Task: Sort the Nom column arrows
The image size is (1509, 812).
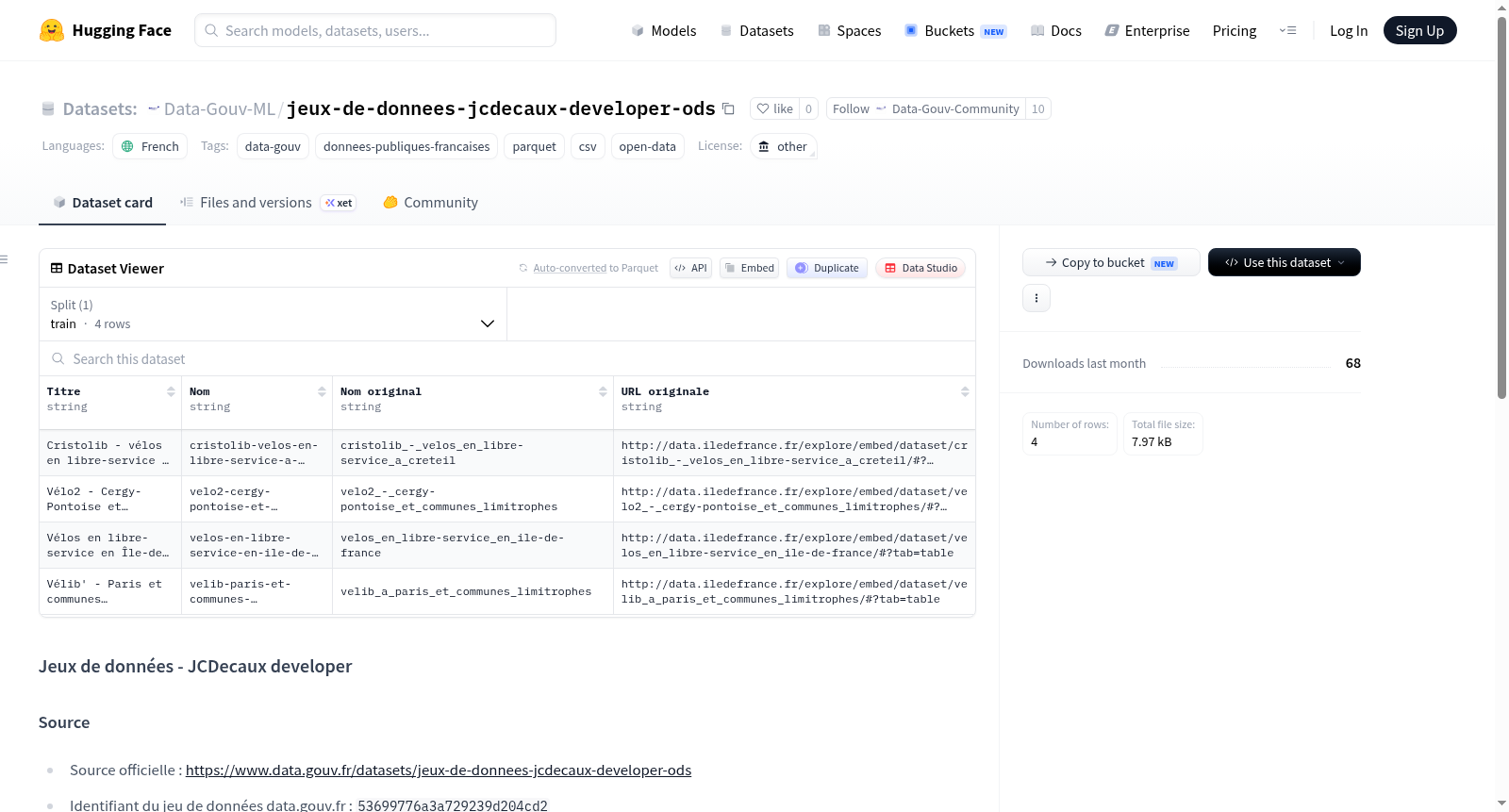Action: point(322,391)
